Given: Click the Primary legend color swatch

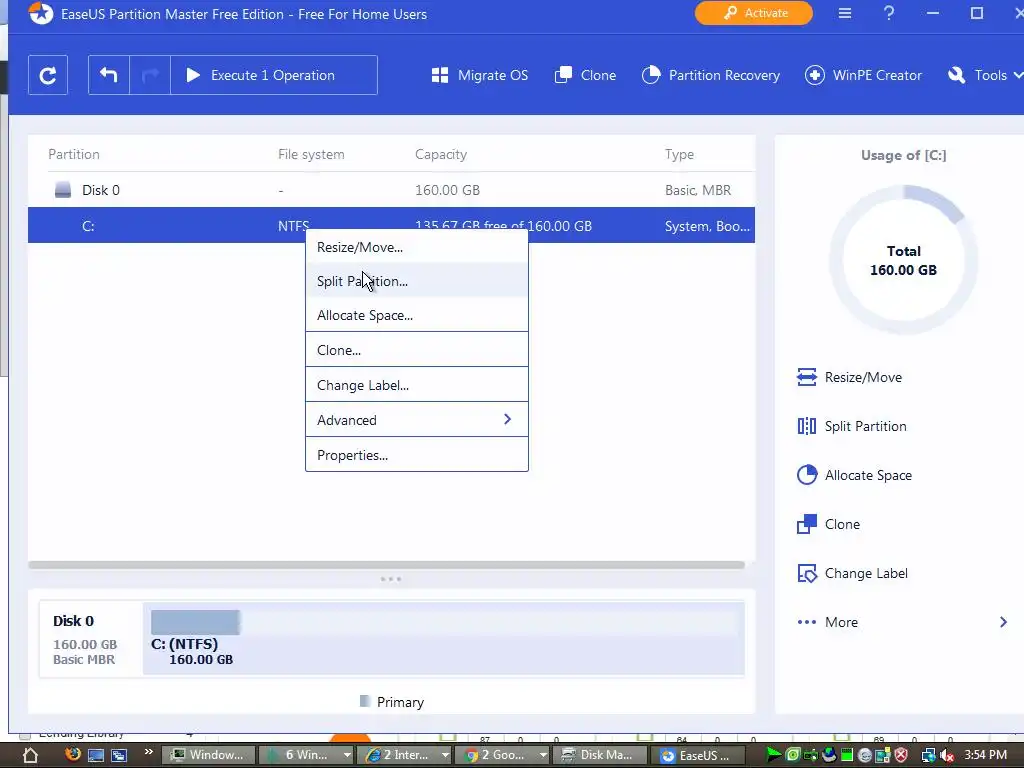Looking at the screenshot, I should pyautogui.click(x=365, y=701).
